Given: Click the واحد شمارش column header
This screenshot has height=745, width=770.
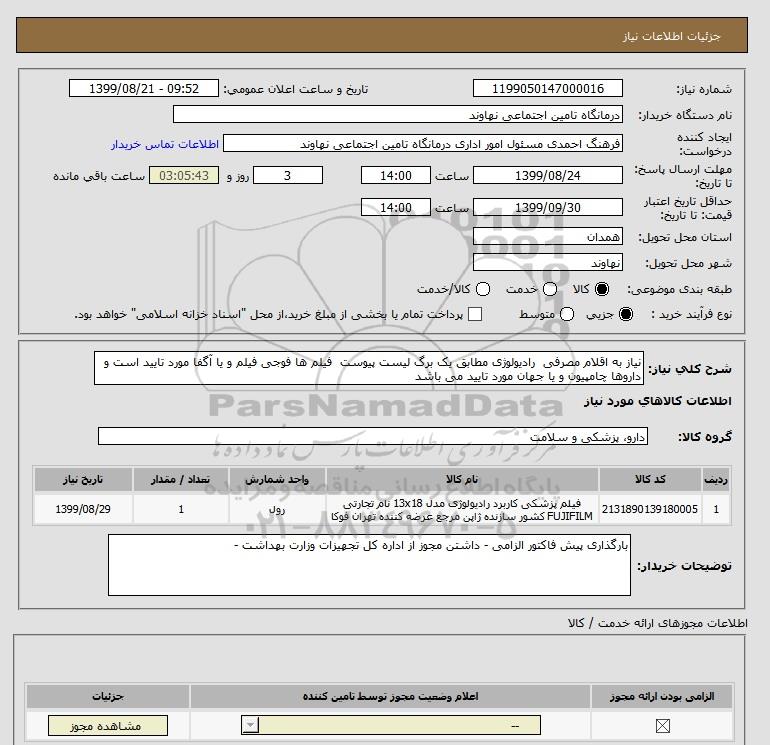Looking at the screenshot, I should coord(277,479).
